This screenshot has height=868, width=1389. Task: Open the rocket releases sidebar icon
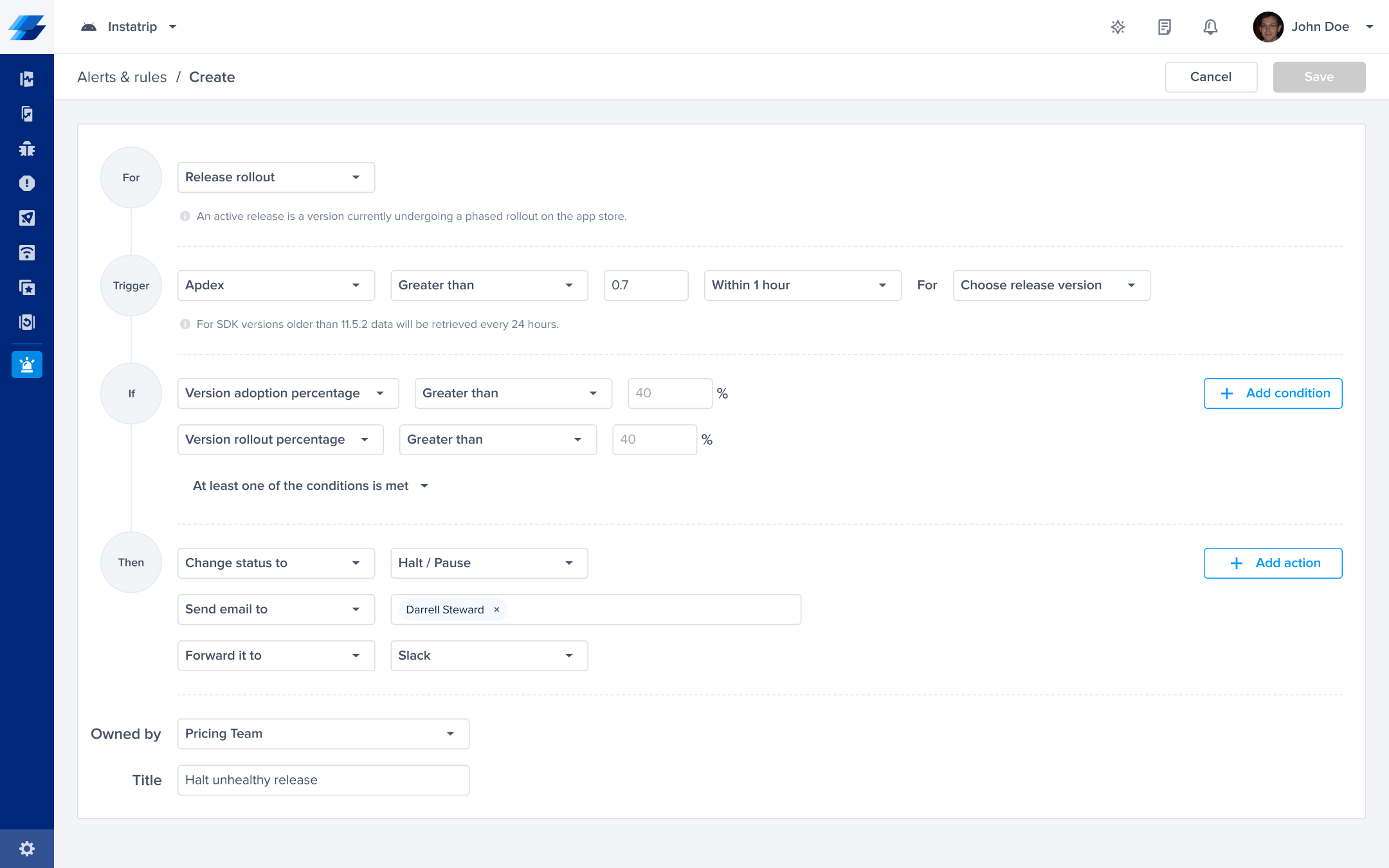click(27, 218)
